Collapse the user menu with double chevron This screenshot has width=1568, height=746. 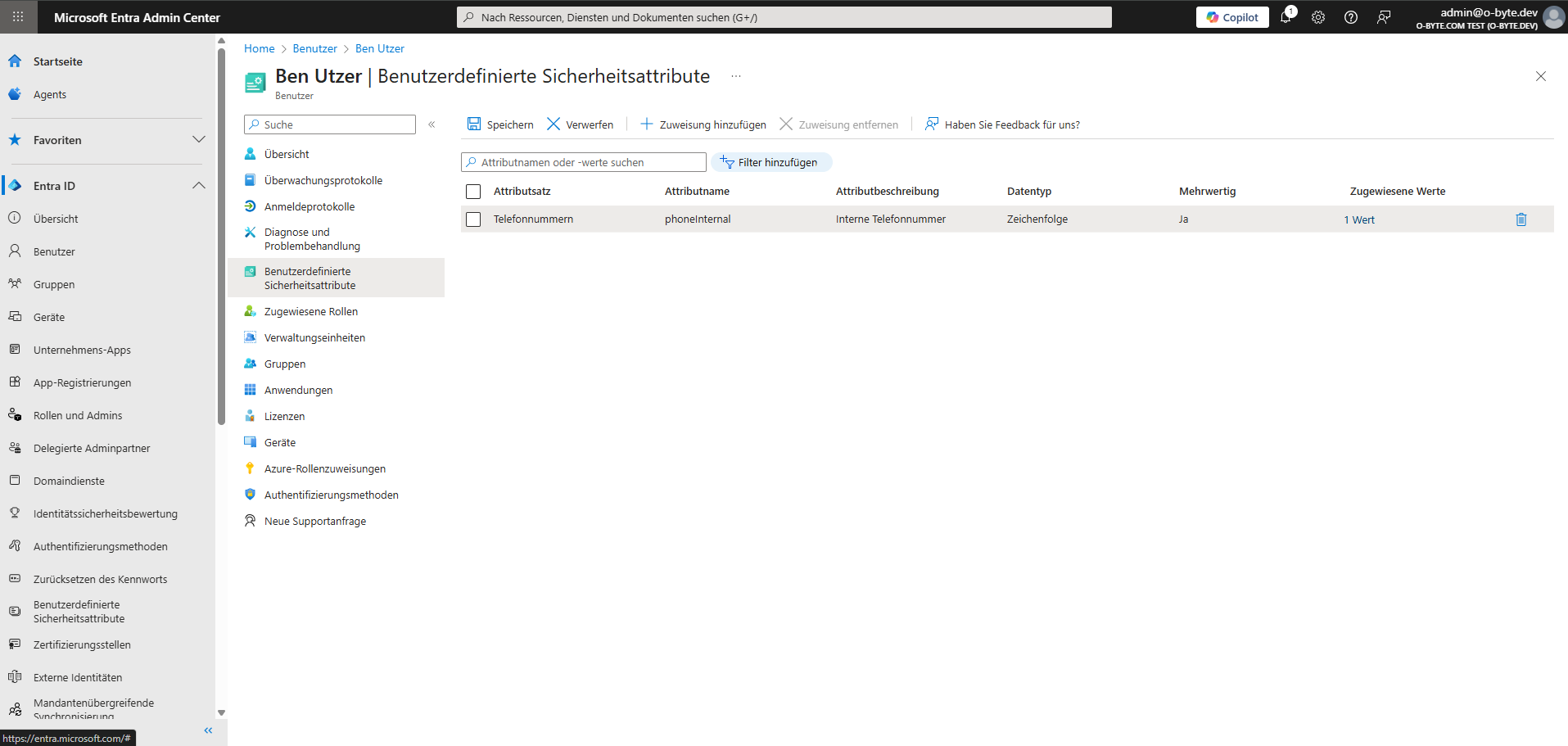(x=432, y=124)
